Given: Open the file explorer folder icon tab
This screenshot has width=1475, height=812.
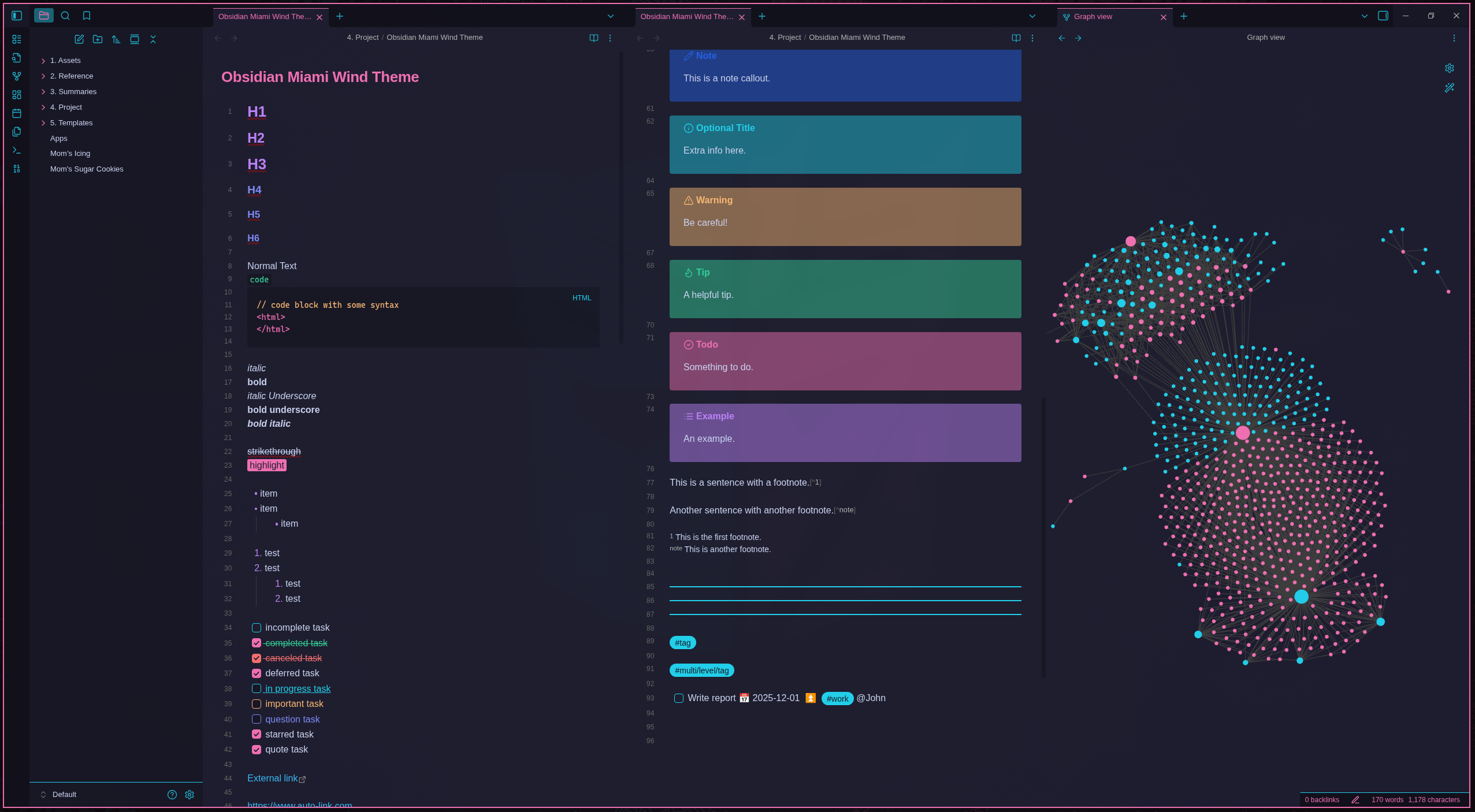Looking at the screenshot, I should click(x=44, y=16).
